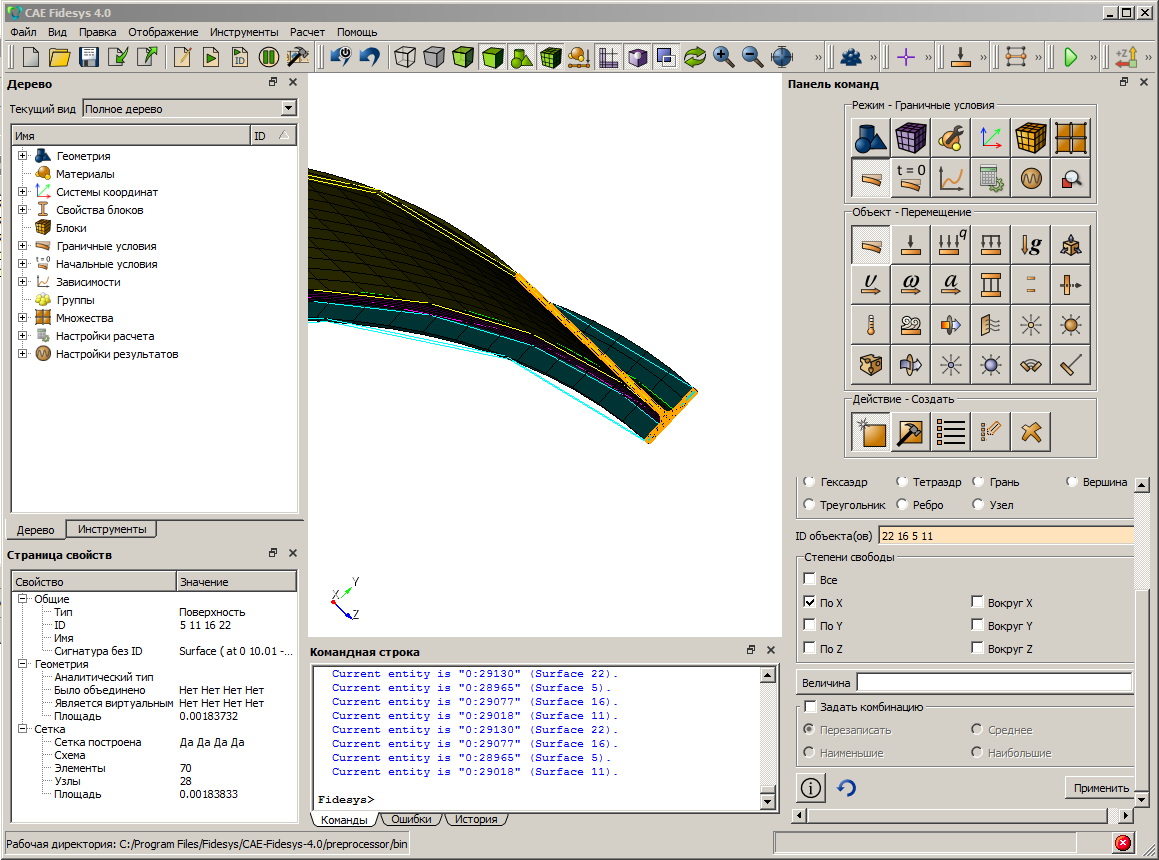This screenshot has width=1159, height=860.
Task: Select the velocity v object icon
Action: click(x=871, y=285)
